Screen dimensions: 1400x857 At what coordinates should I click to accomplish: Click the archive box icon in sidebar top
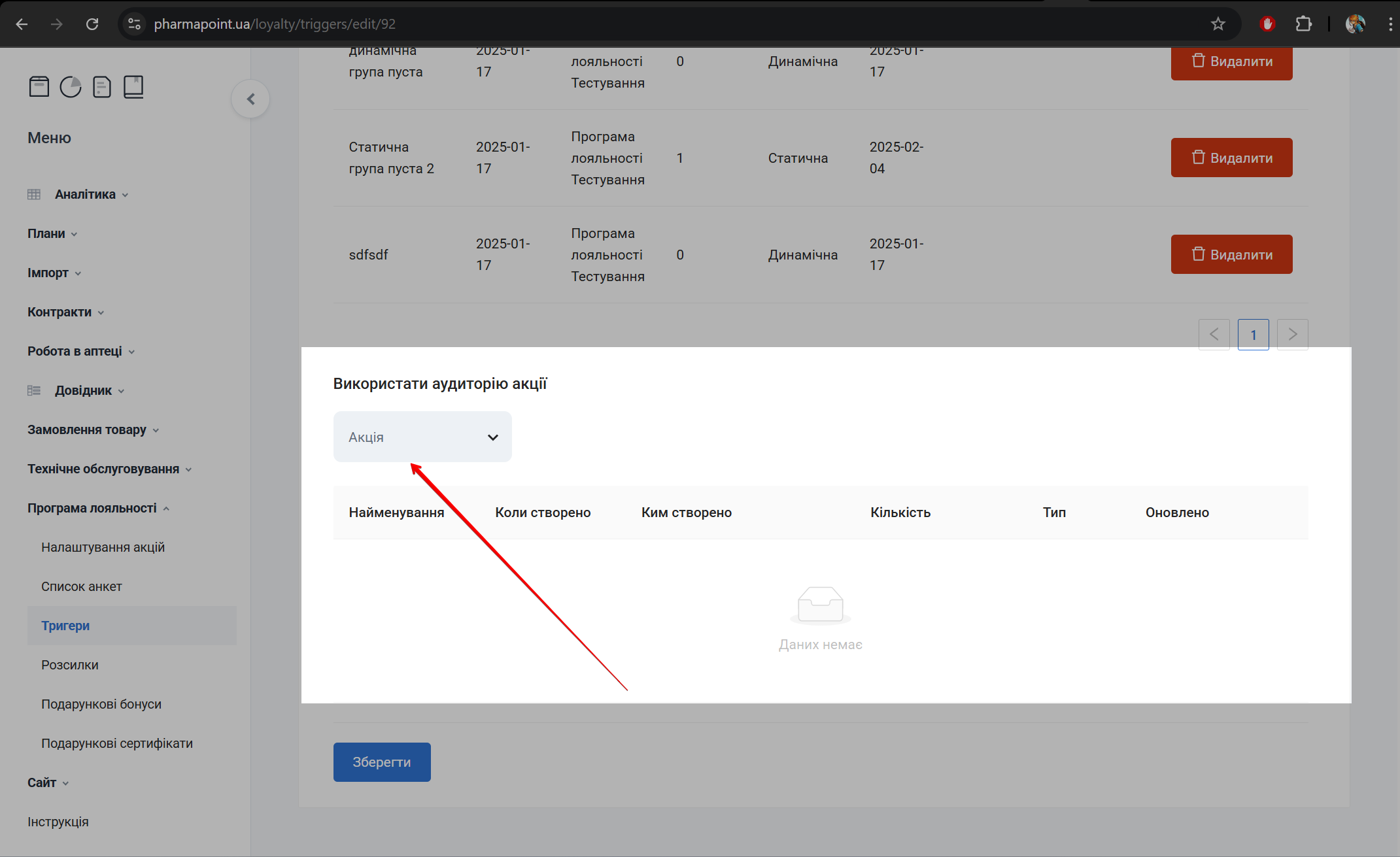click(39, 86)
